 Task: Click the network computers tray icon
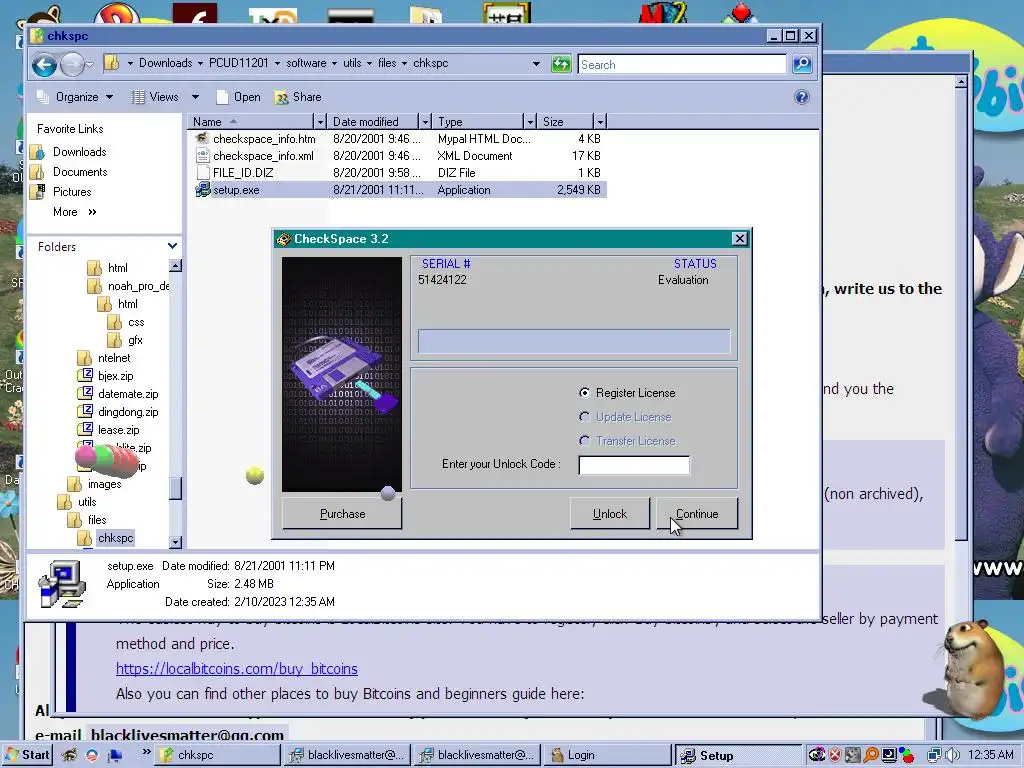(935, 755)
